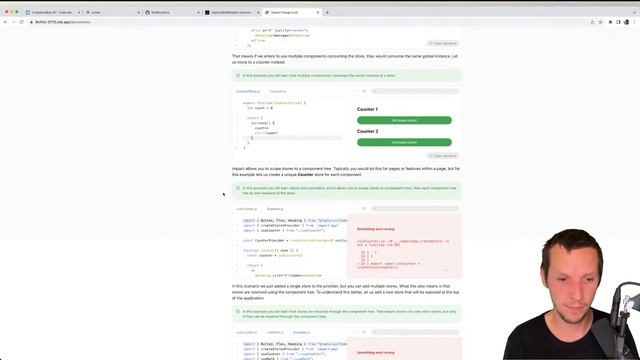
Task: Close the active Impact Playground tab
Action: (318, 13)
